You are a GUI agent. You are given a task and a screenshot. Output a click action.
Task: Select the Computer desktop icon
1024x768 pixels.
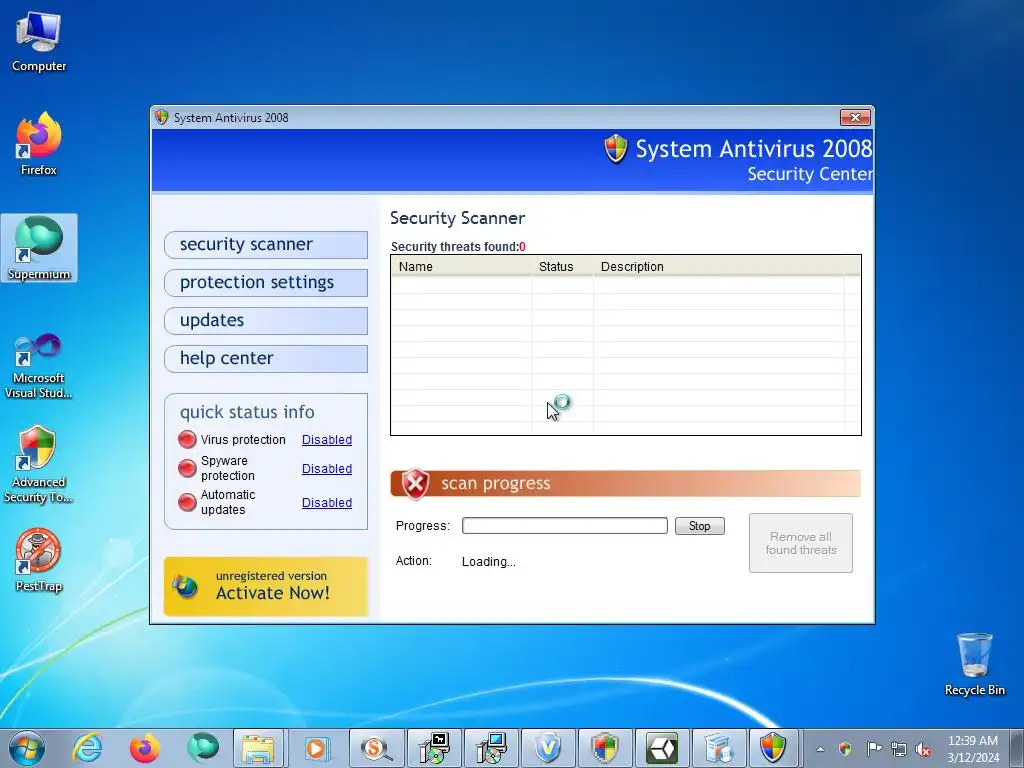pyautogui.click(x=39, y=42)
